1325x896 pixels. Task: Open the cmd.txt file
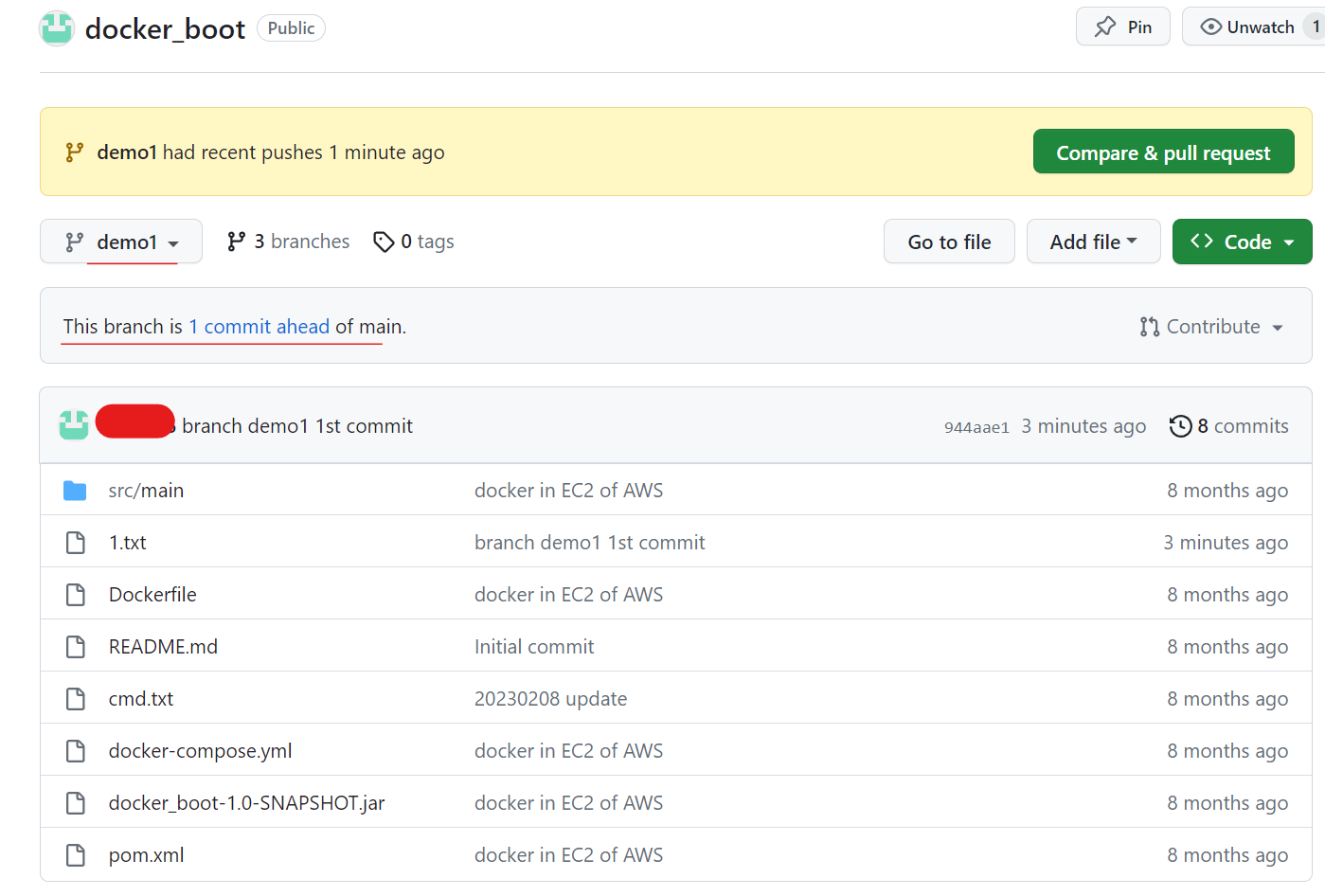point(141,699)
